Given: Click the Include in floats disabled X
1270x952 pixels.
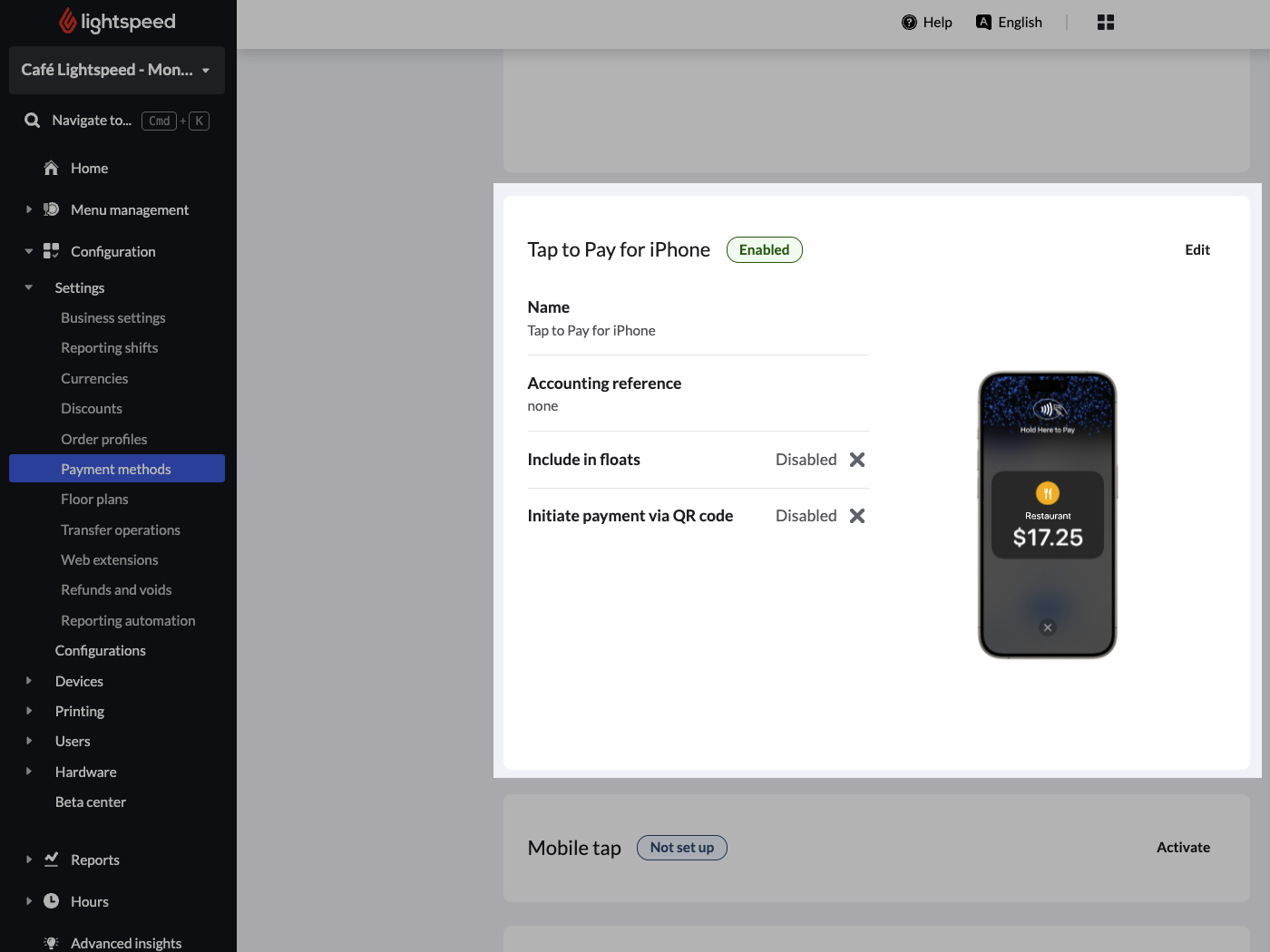Looking at the screenshot, I should 857,460.
